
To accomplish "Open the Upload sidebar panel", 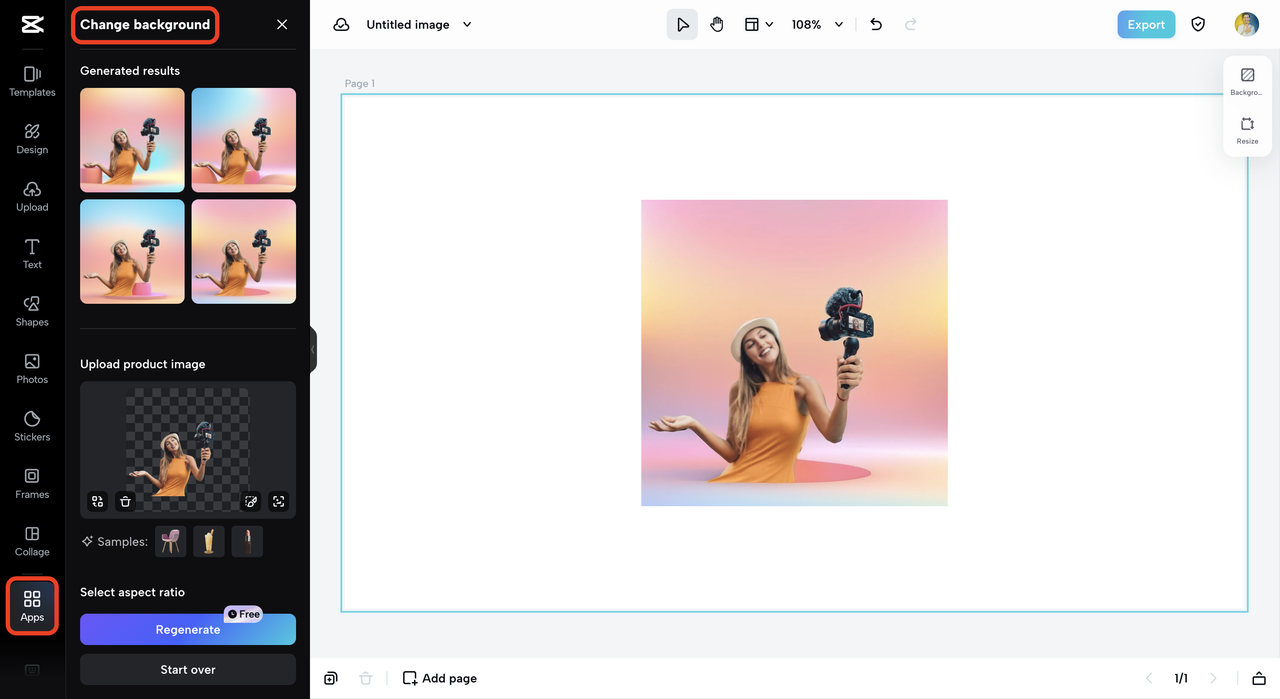I will point(32,196).
